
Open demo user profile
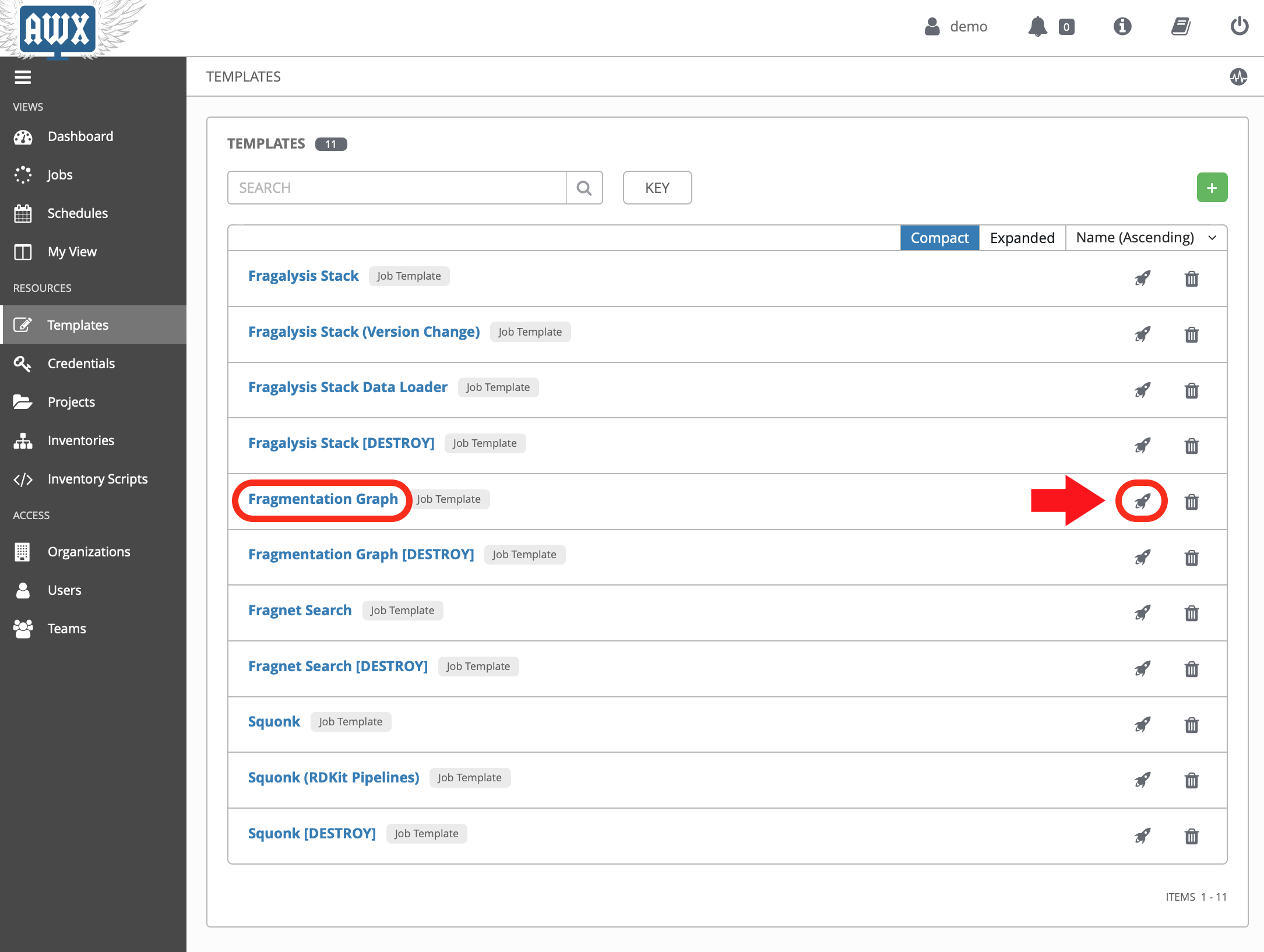[x=956, y=26]
